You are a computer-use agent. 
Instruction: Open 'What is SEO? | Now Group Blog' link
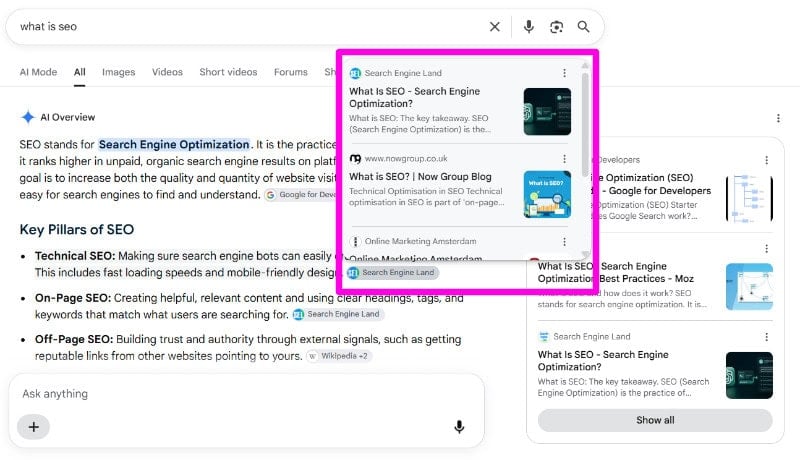point(420,176)
